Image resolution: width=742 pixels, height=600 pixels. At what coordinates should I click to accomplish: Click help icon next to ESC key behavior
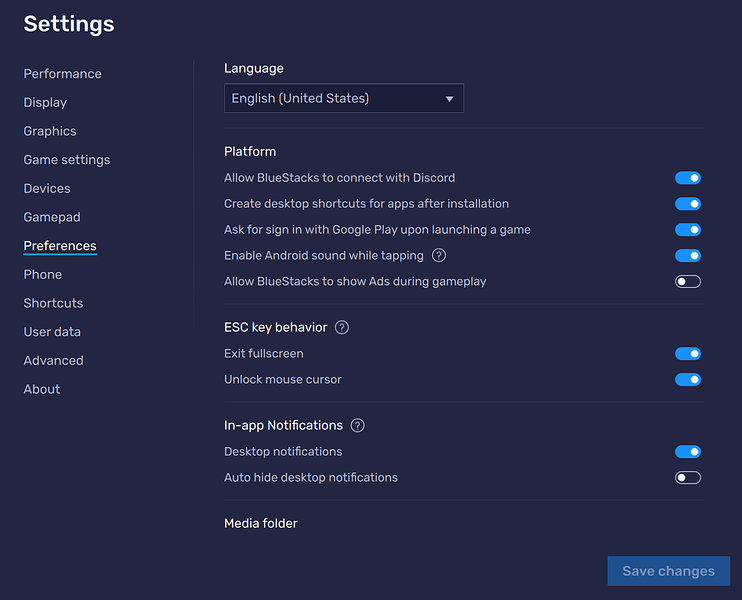tap(342, 328)
